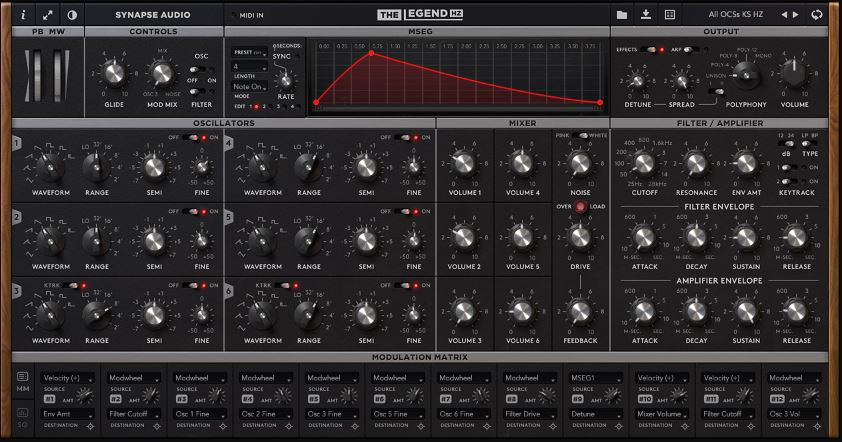Open the preset browser folder icon
Image resolution: width=842 pixels, height=442 pixels.
622,15
